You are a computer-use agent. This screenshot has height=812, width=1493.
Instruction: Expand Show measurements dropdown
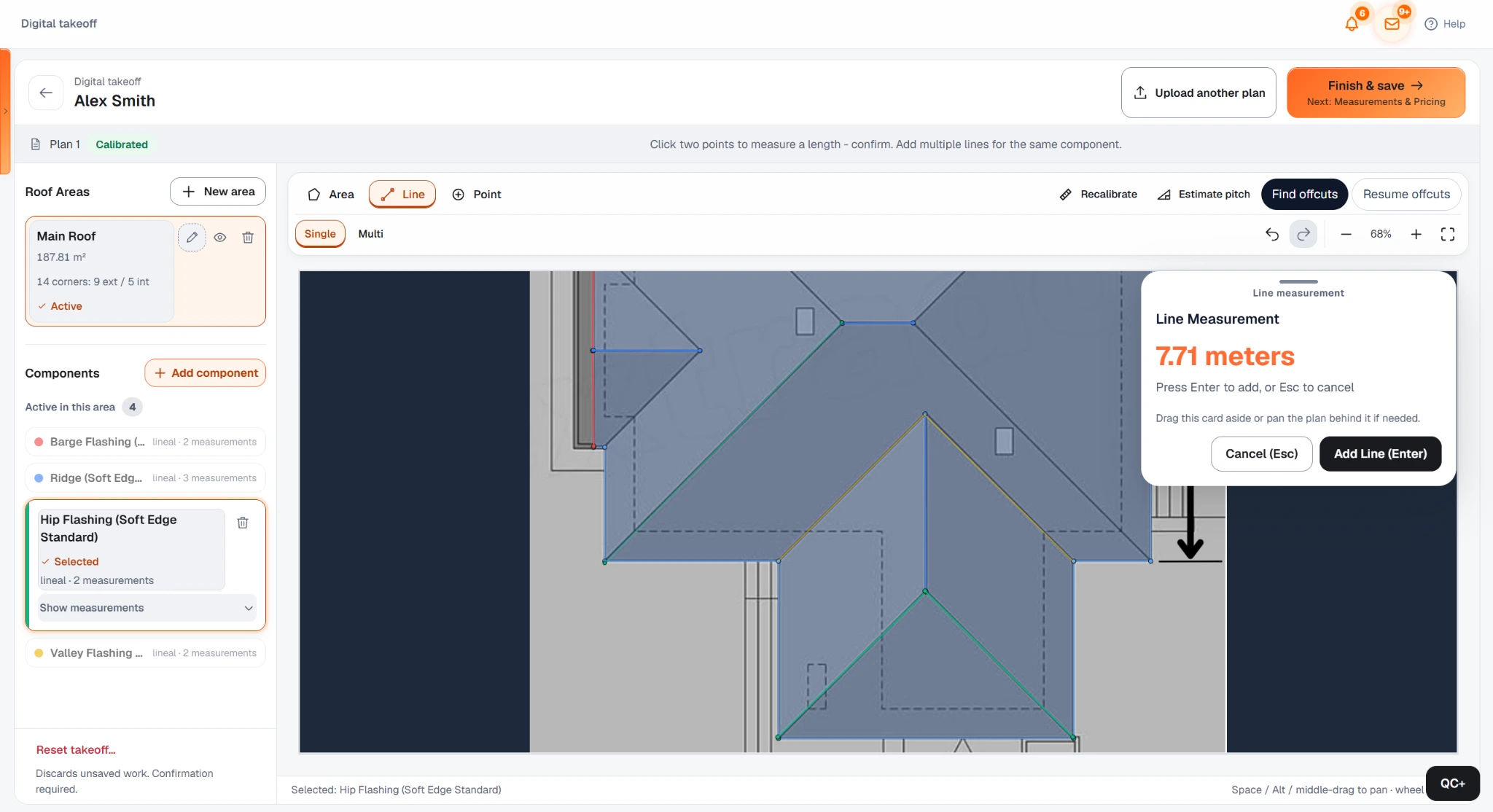[147, 608]
